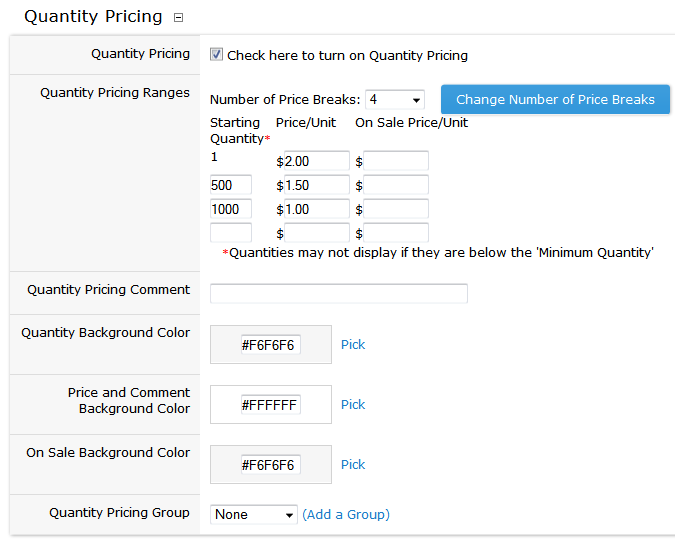This screenshot has height=546, width=675.
Task: Pick the On Sale Background Color
Action: (x=353, y=464)
